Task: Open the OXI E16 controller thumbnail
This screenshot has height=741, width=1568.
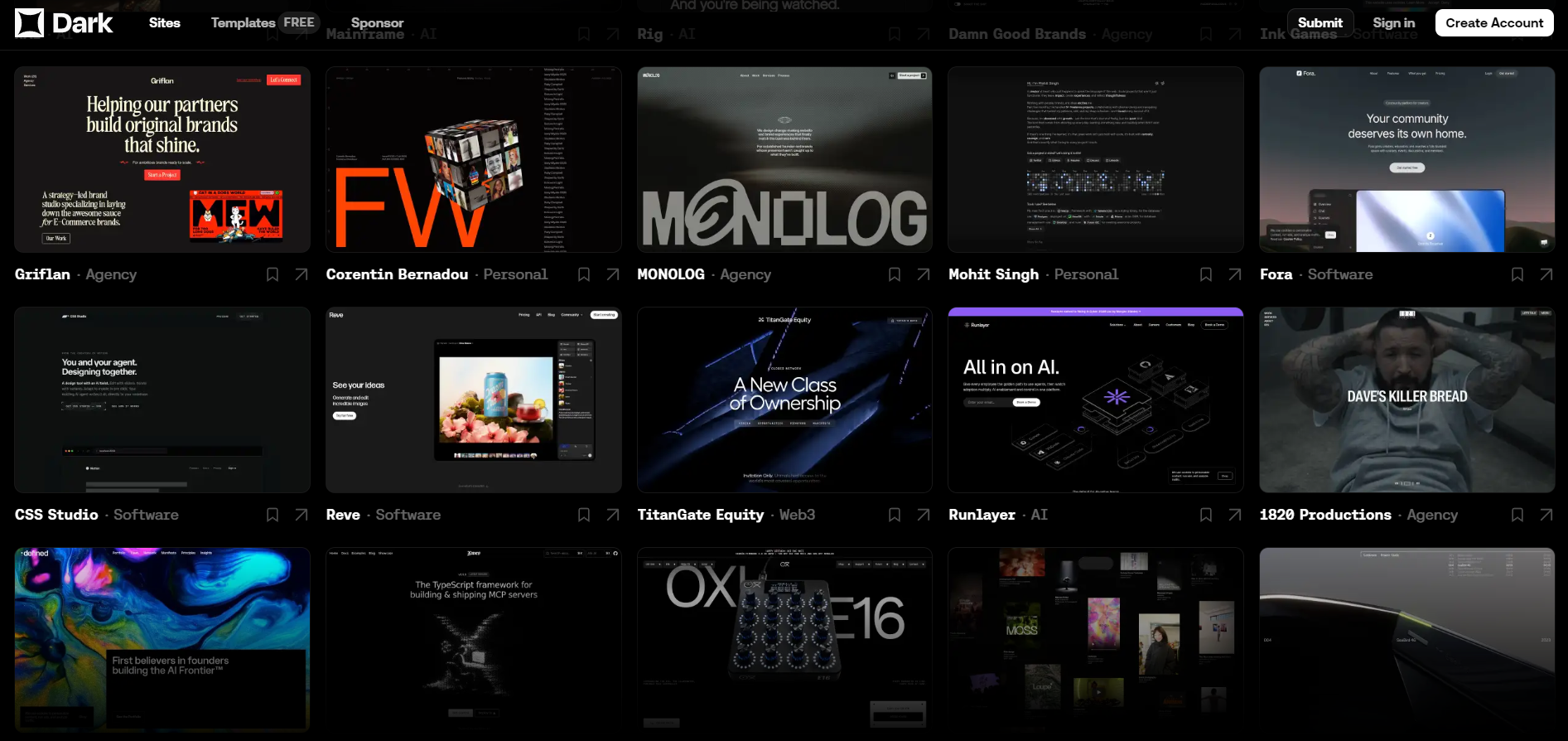Action: pyautogui.click(x=784, y=640)
